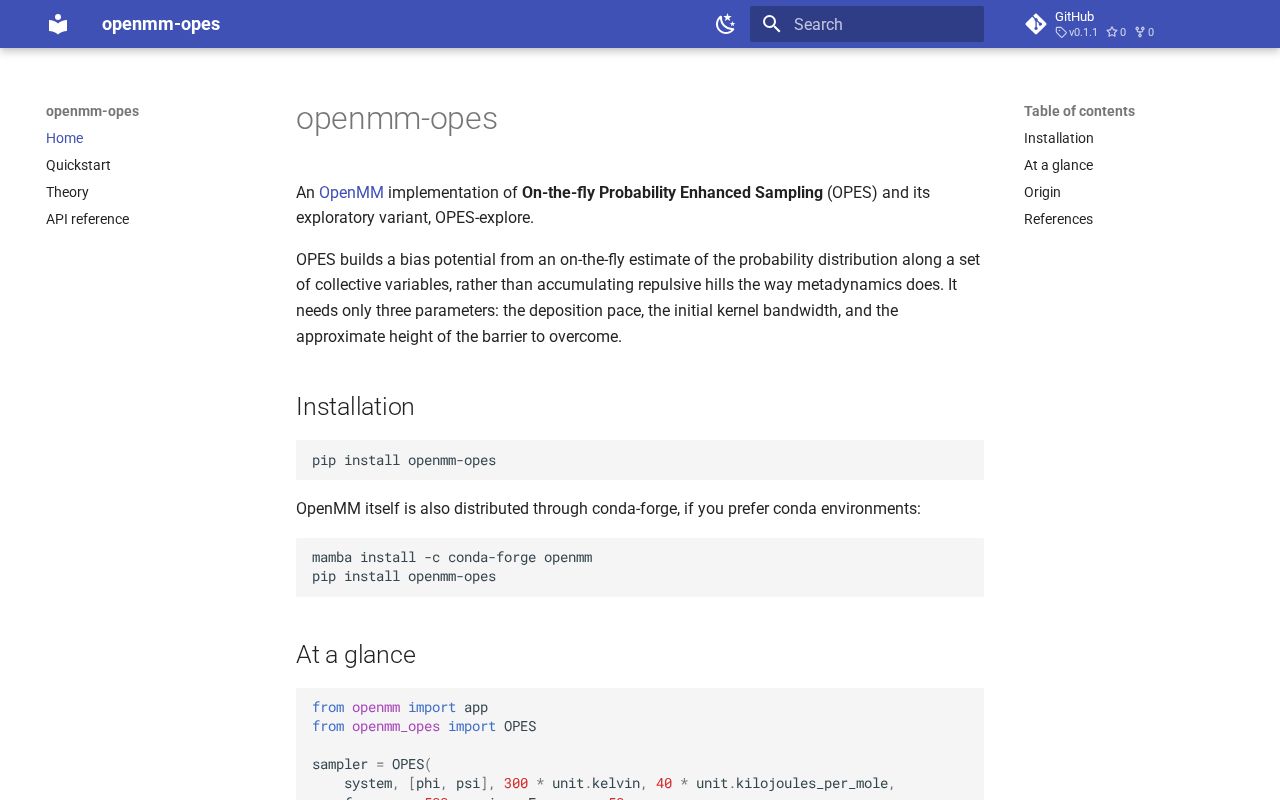Open the Theory navigation page
The image size is (1280, 800).
(x=67, y=192)
